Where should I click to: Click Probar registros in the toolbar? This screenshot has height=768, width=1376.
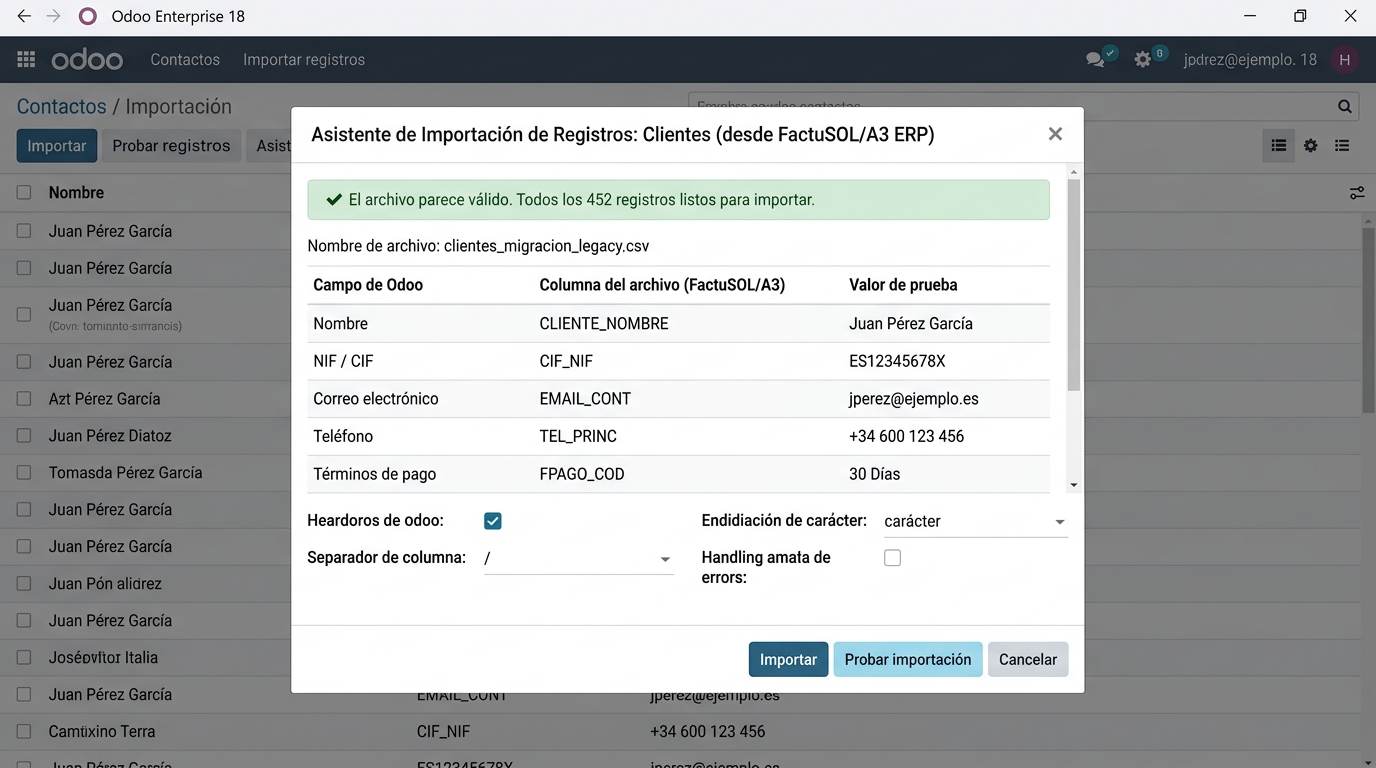(x=171, y=146)
